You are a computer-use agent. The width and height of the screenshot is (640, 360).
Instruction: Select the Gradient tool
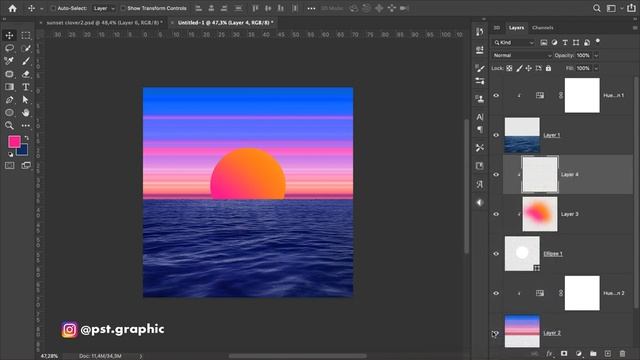click(x=9, y=87)
